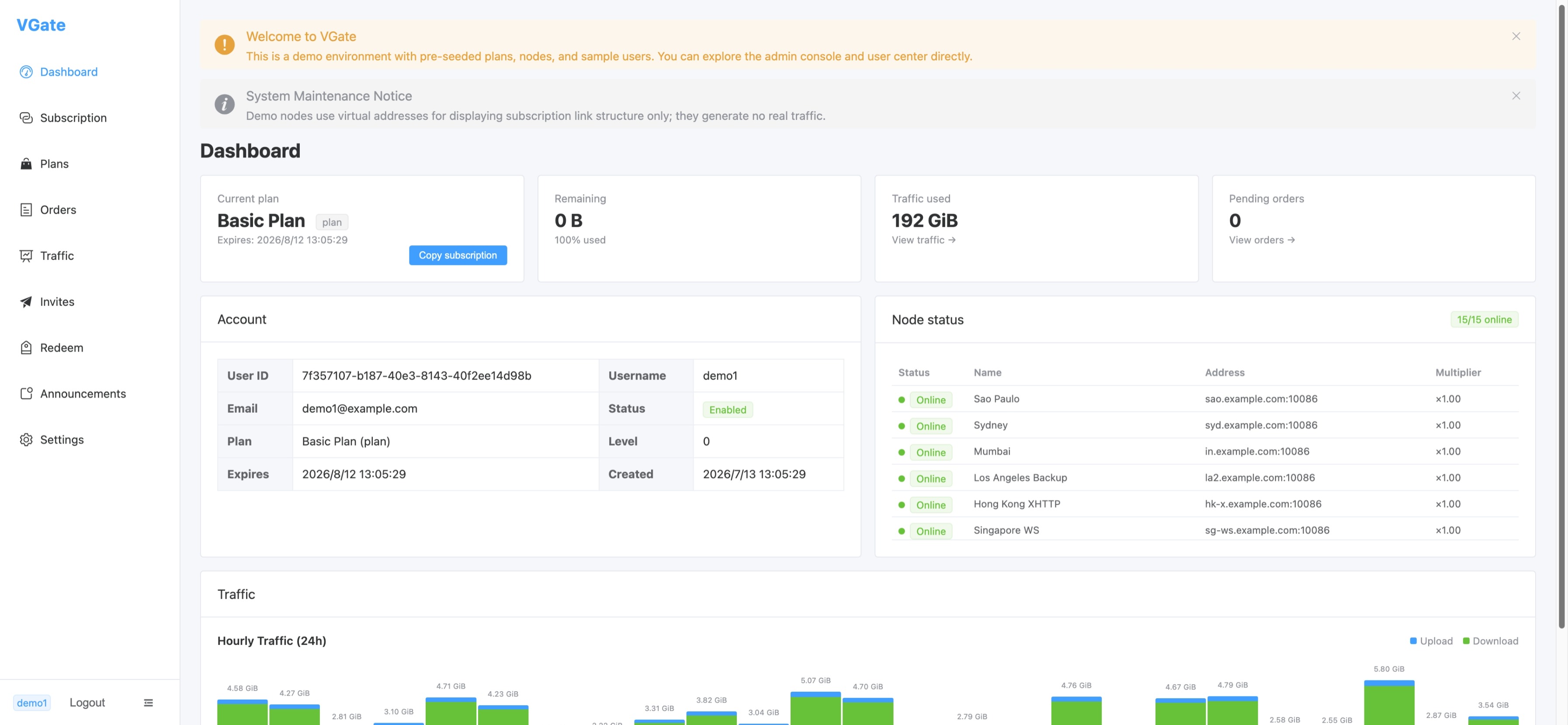Open the Invites menu item
Screen dimensions: 1568x725
90,302
